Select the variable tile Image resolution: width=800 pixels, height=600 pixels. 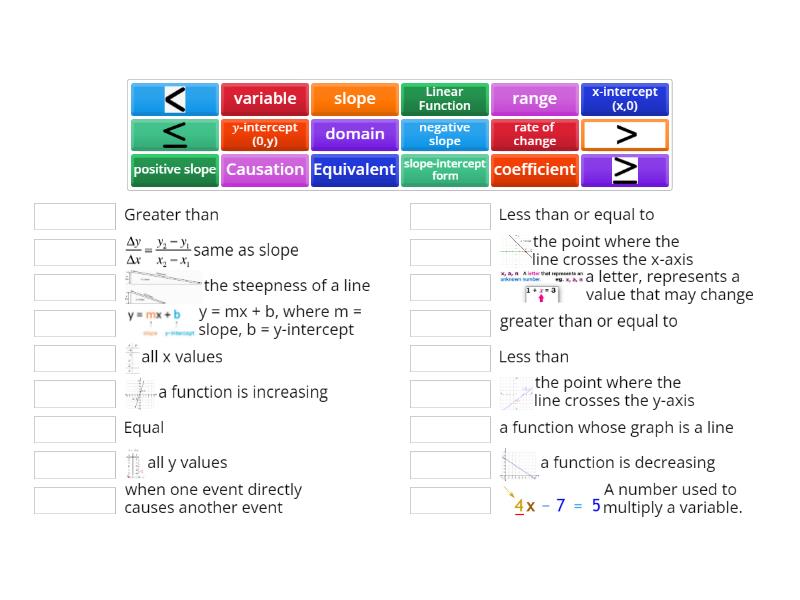click(264, 98)
